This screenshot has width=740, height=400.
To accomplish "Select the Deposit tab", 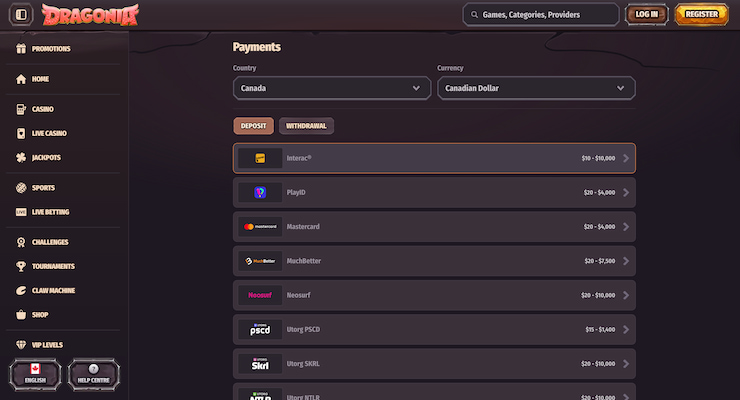I will point(253,126).
